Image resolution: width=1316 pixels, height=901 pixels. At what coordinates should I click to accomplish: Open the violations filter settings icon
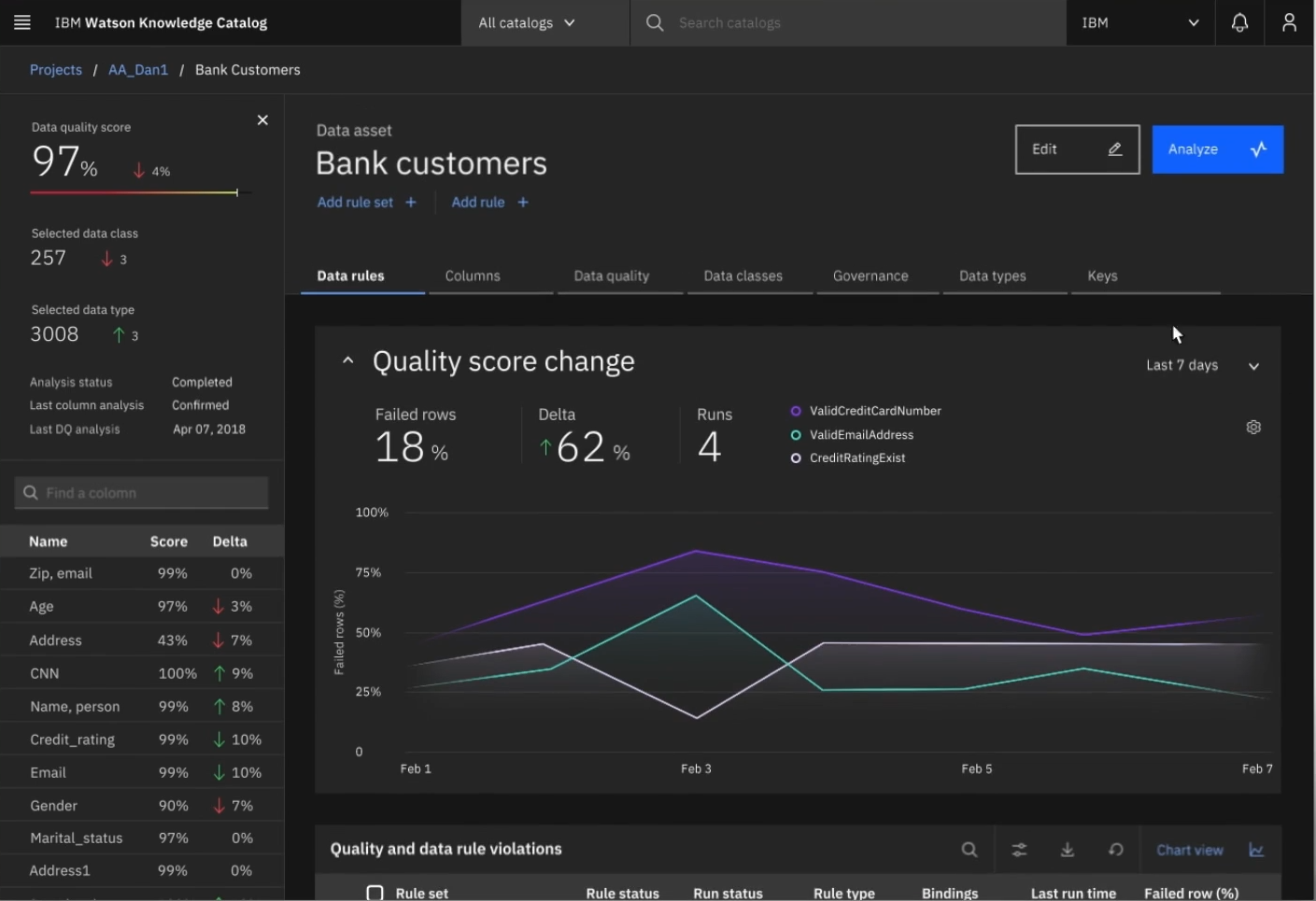pos(1019,850)
